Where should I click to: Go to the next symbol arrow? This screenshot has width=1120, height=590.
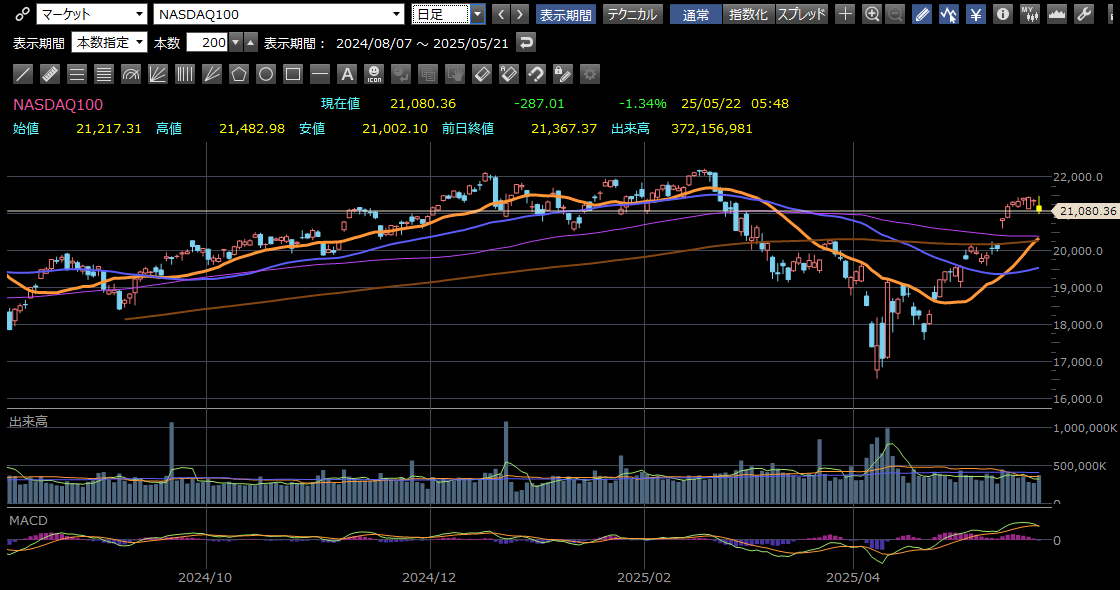(x=520, y=14)
